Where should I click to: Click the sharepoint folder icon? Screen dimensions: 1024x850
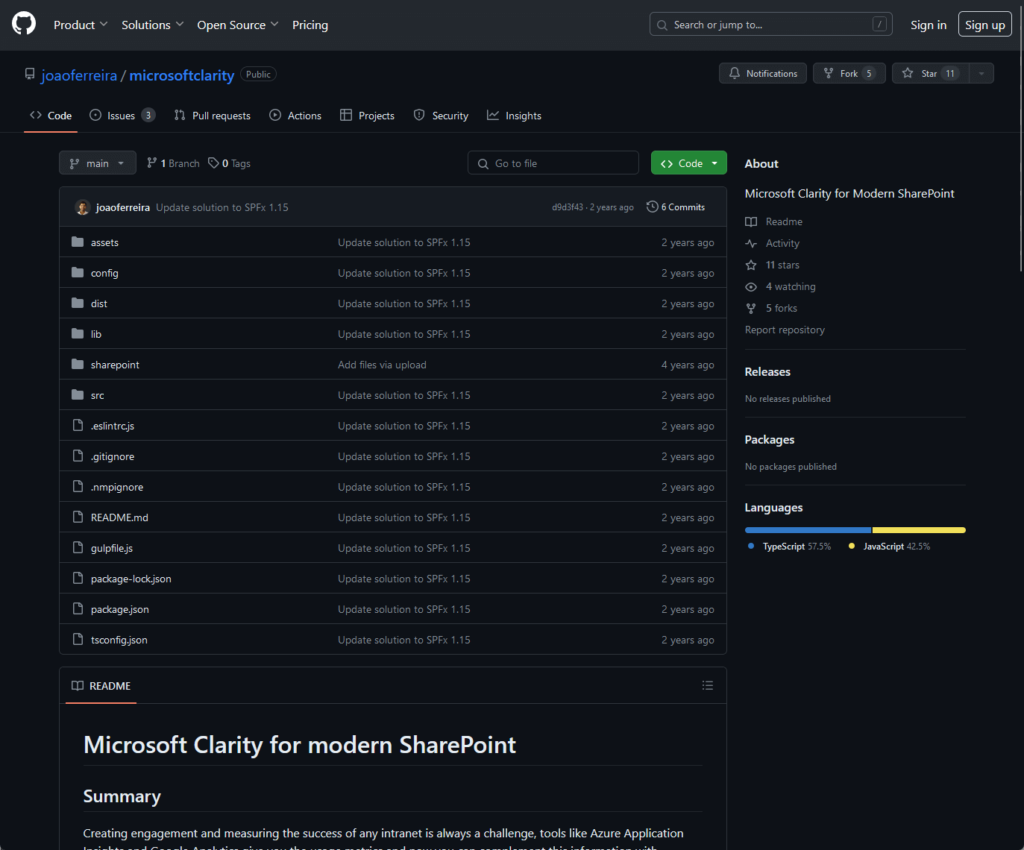78,364
